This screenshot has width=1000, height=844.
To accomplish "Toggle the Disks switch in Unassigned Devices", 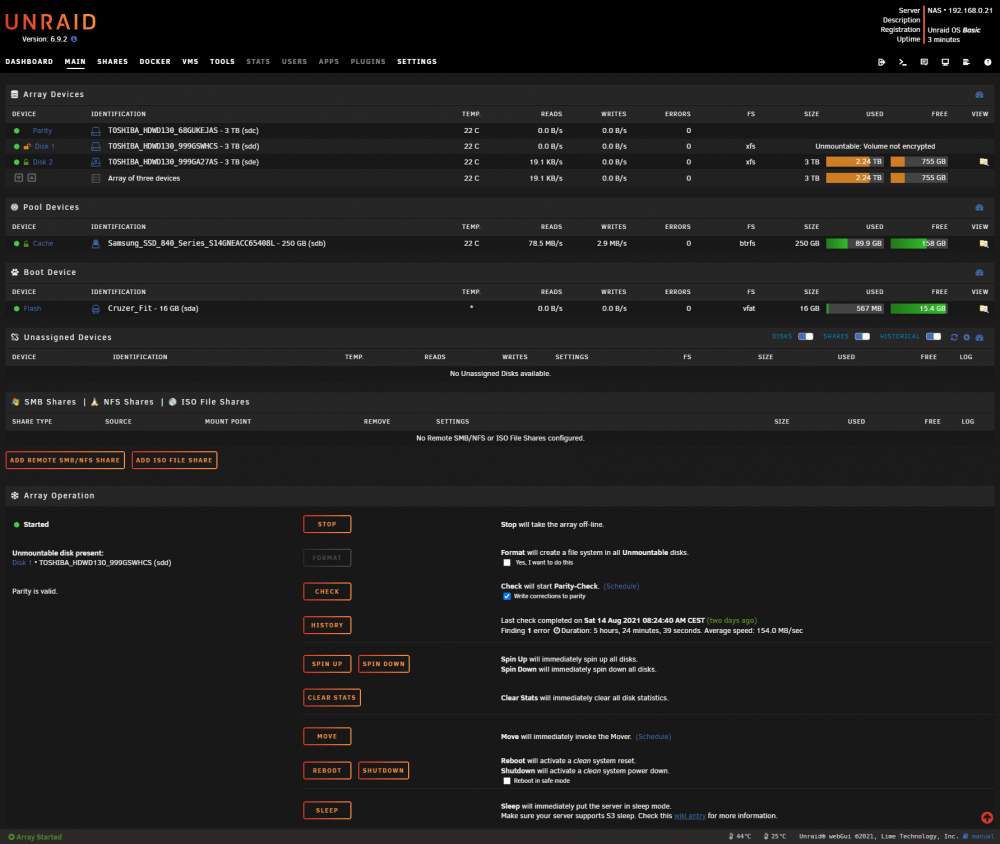I will [x=805, y=336].
